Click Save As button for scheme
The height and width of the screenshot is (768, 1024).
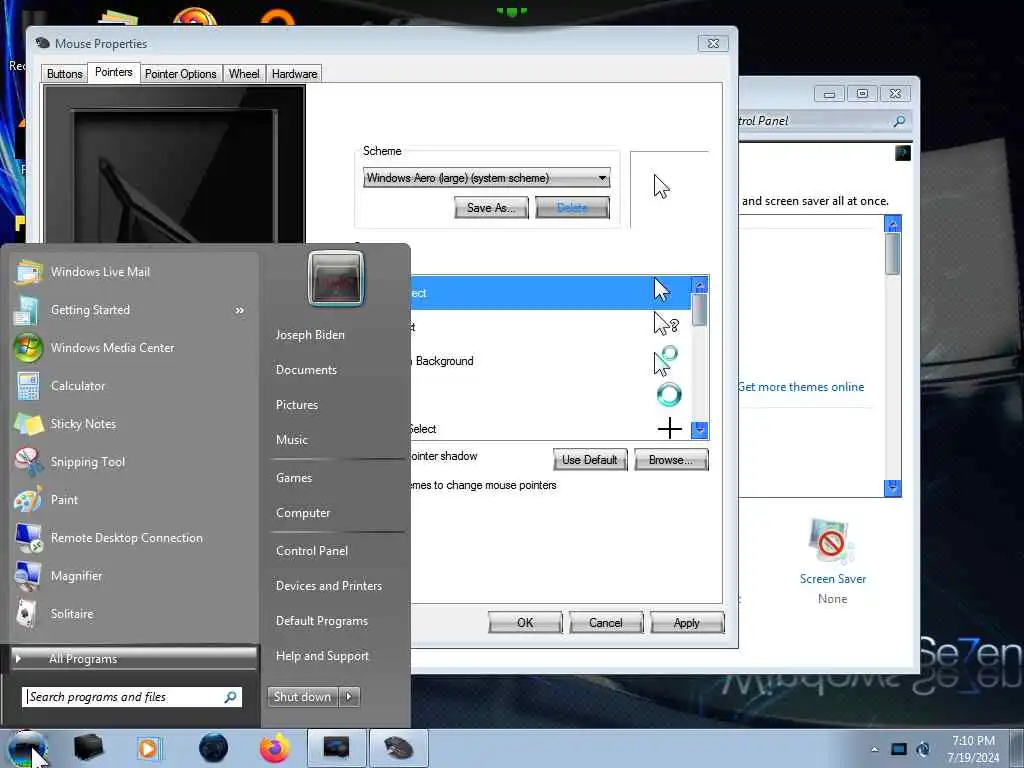coord(491,208)
